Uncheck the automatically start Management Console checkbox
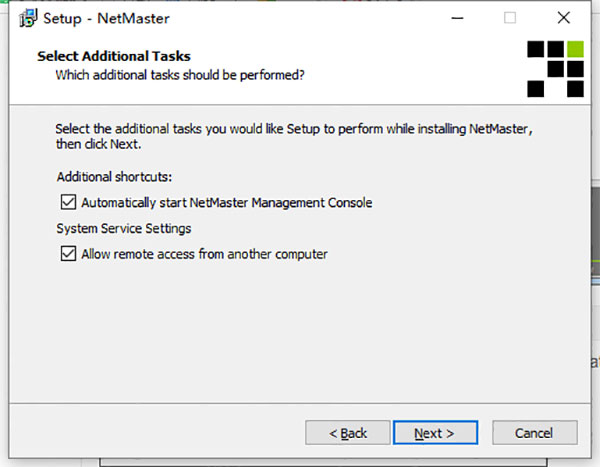The height and width of the screenshot is (467, 600). [x=68, y=202]
